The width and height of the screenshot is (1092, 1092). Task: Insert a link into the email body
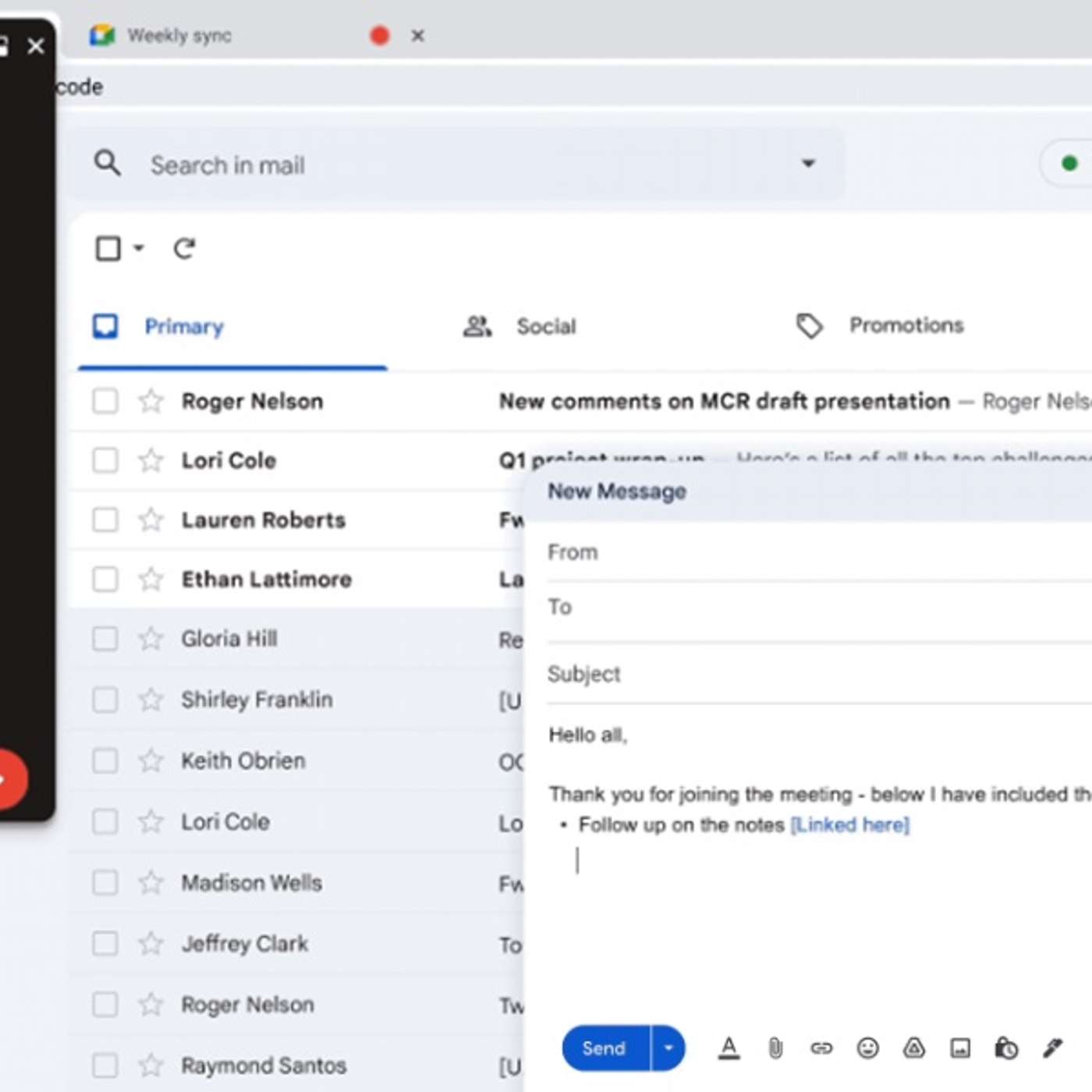tap(821, 1048)
